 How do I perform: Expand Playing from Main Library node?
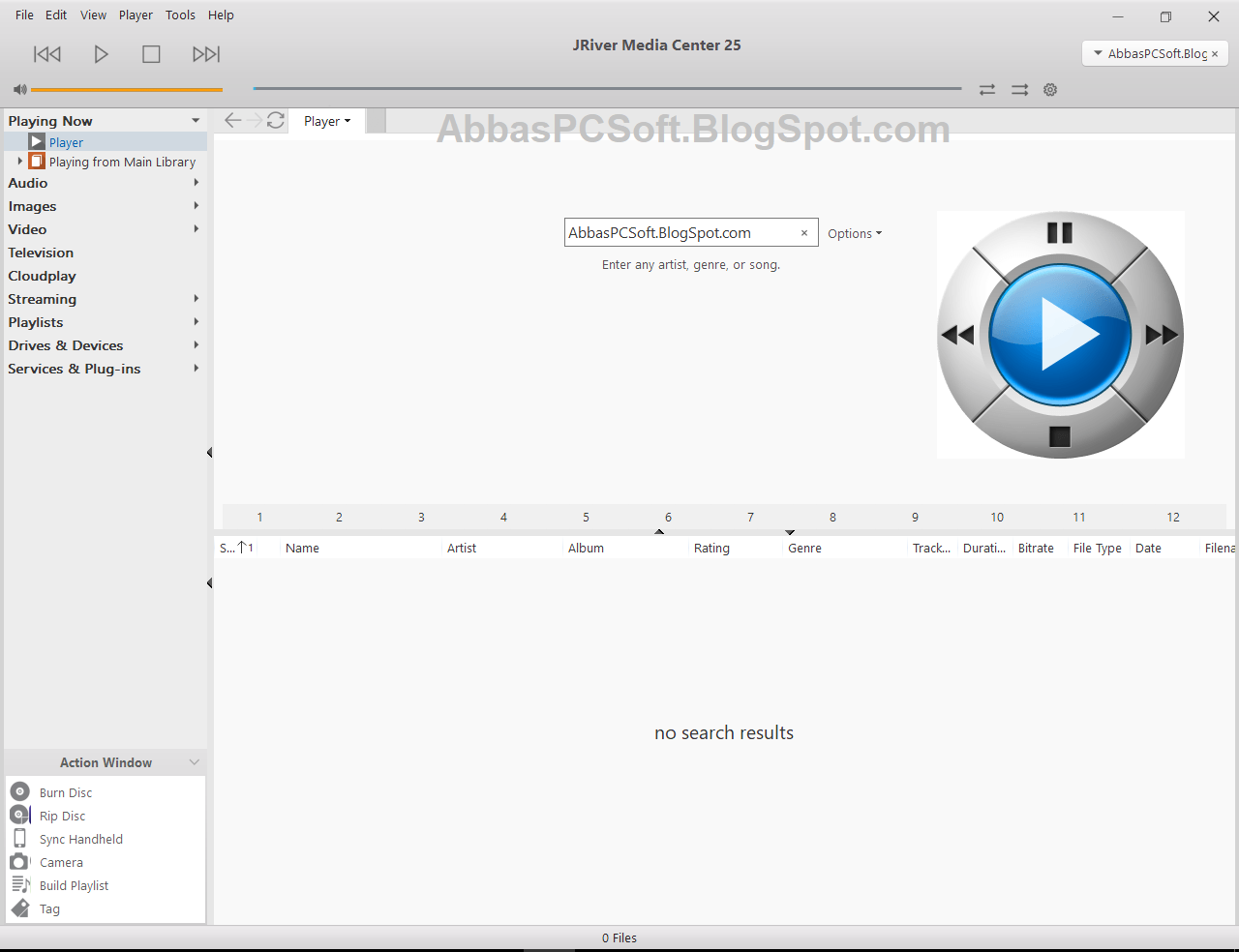20,162
